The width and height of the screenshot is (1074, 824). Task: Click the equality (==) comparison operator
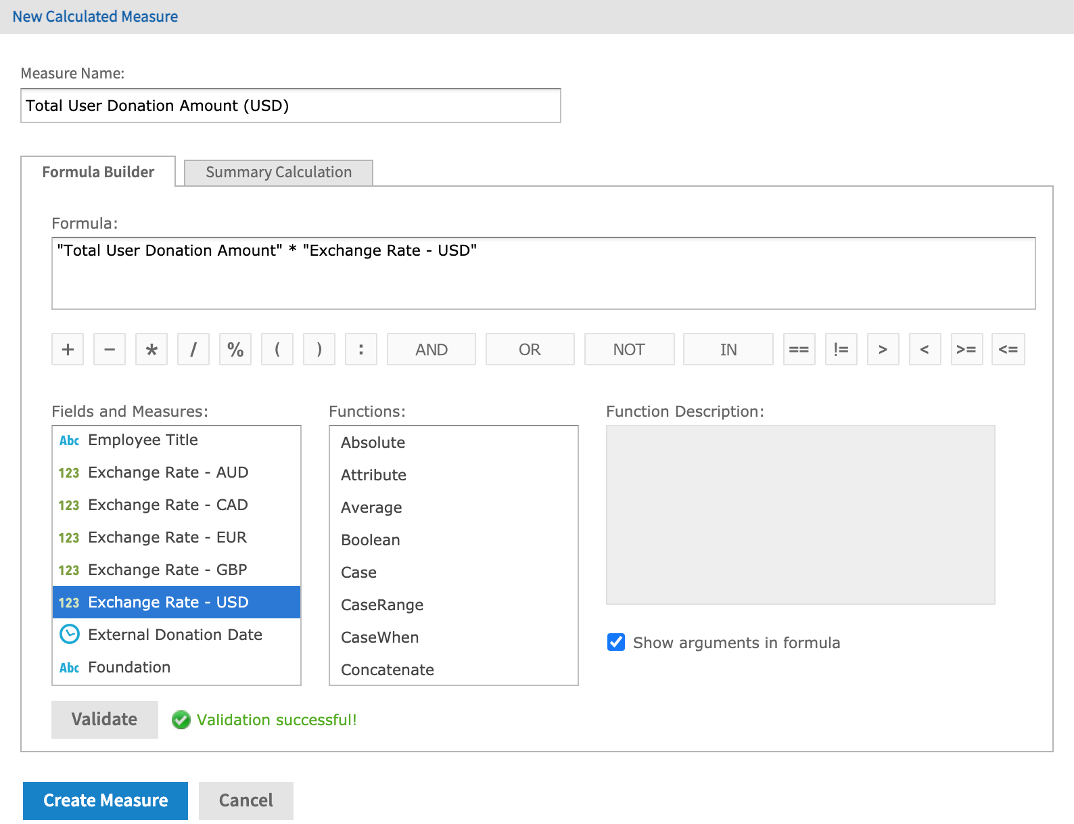(799, 349)
